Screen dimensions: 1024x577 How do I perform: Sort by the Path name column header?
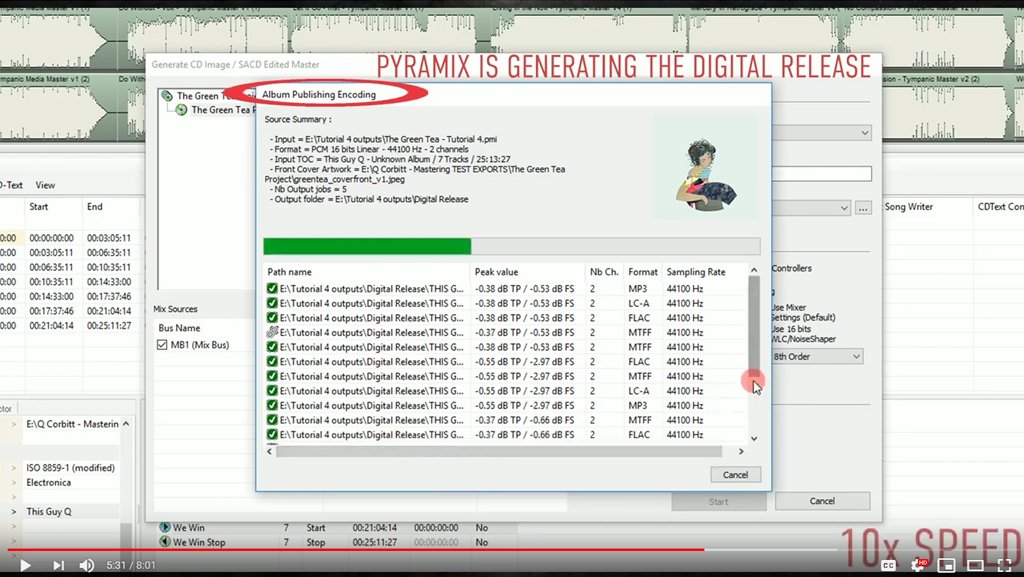coord(366,272)
